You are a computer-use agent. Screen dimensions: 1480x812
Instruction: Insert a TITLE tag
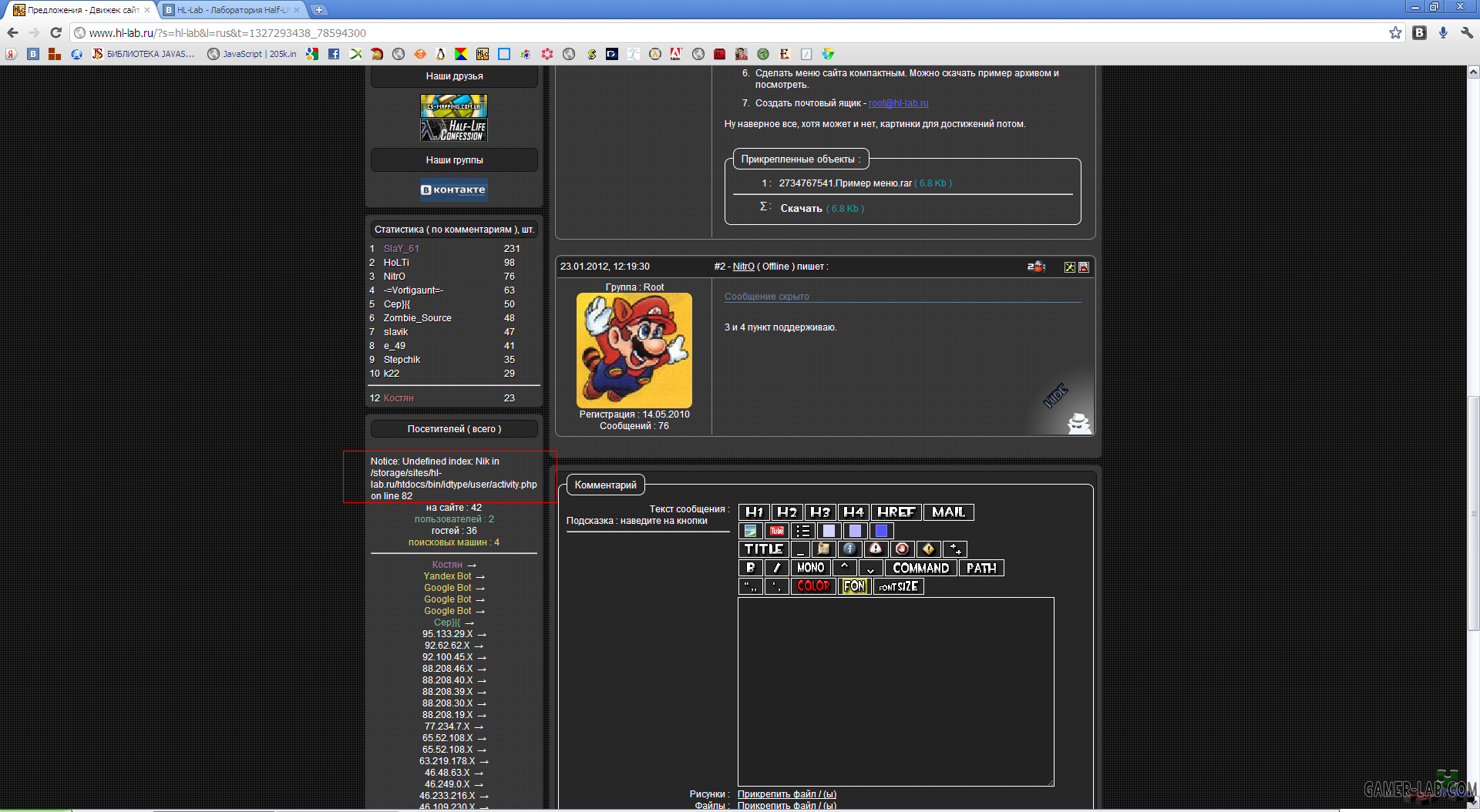click(x=763, y=549)
